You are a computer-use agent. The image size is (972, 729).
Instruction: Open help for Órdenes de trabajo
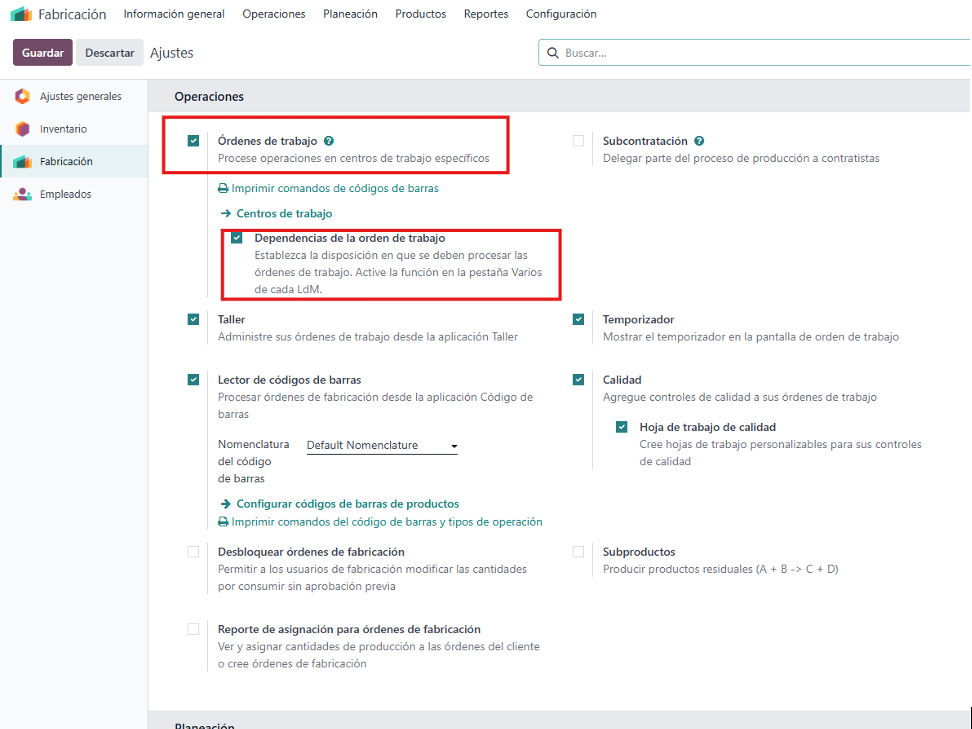coord(329,141)
